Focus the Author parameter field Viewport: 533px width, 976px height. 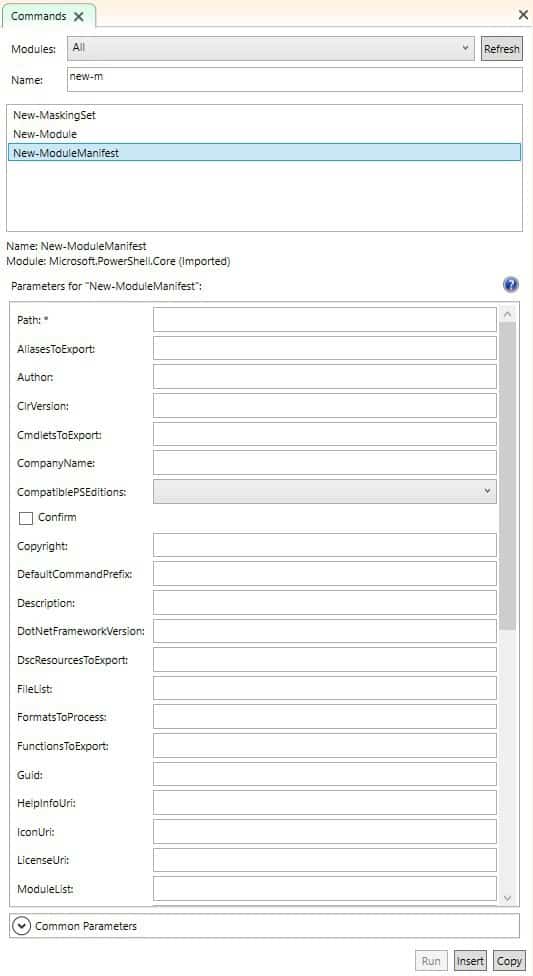pos(324,377)
